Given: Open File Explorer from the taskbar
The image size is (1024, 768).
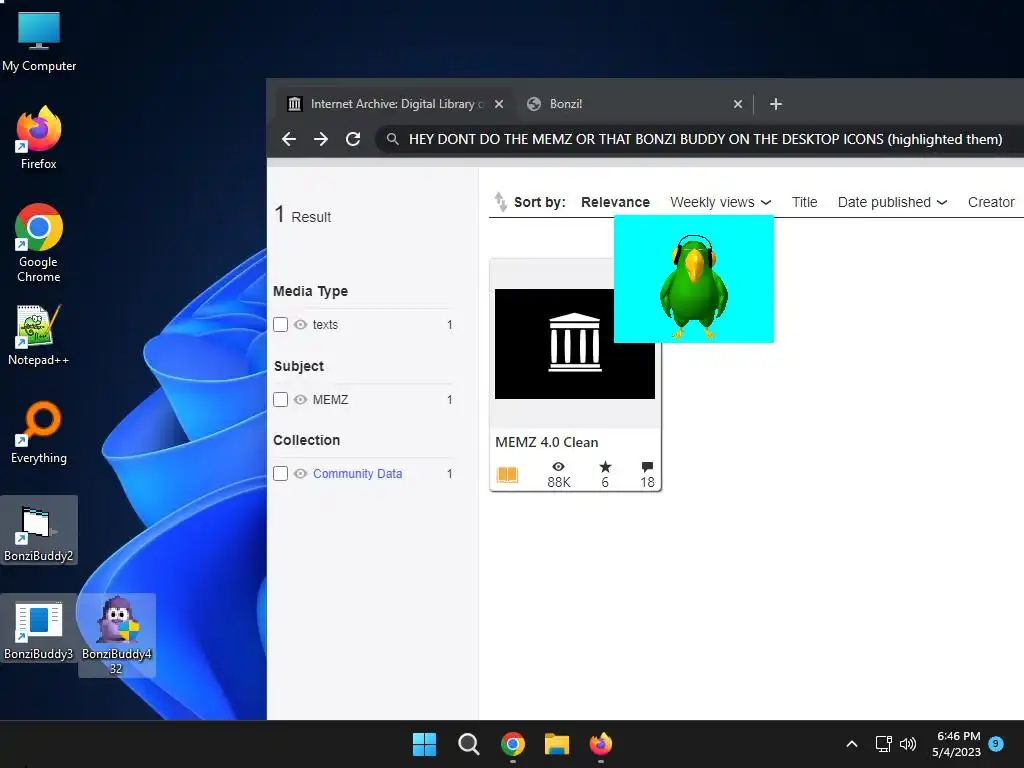Looking at the screenshot, I should (x=557, y=744).
